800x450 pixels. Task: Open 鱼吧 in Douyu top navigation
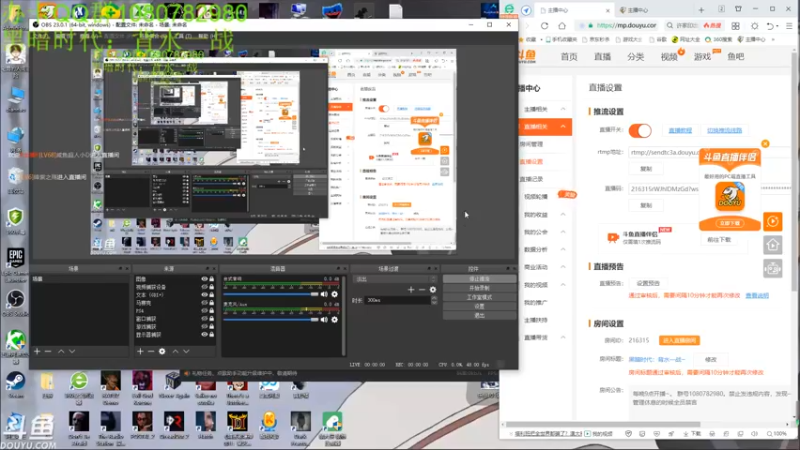point(736,57)
